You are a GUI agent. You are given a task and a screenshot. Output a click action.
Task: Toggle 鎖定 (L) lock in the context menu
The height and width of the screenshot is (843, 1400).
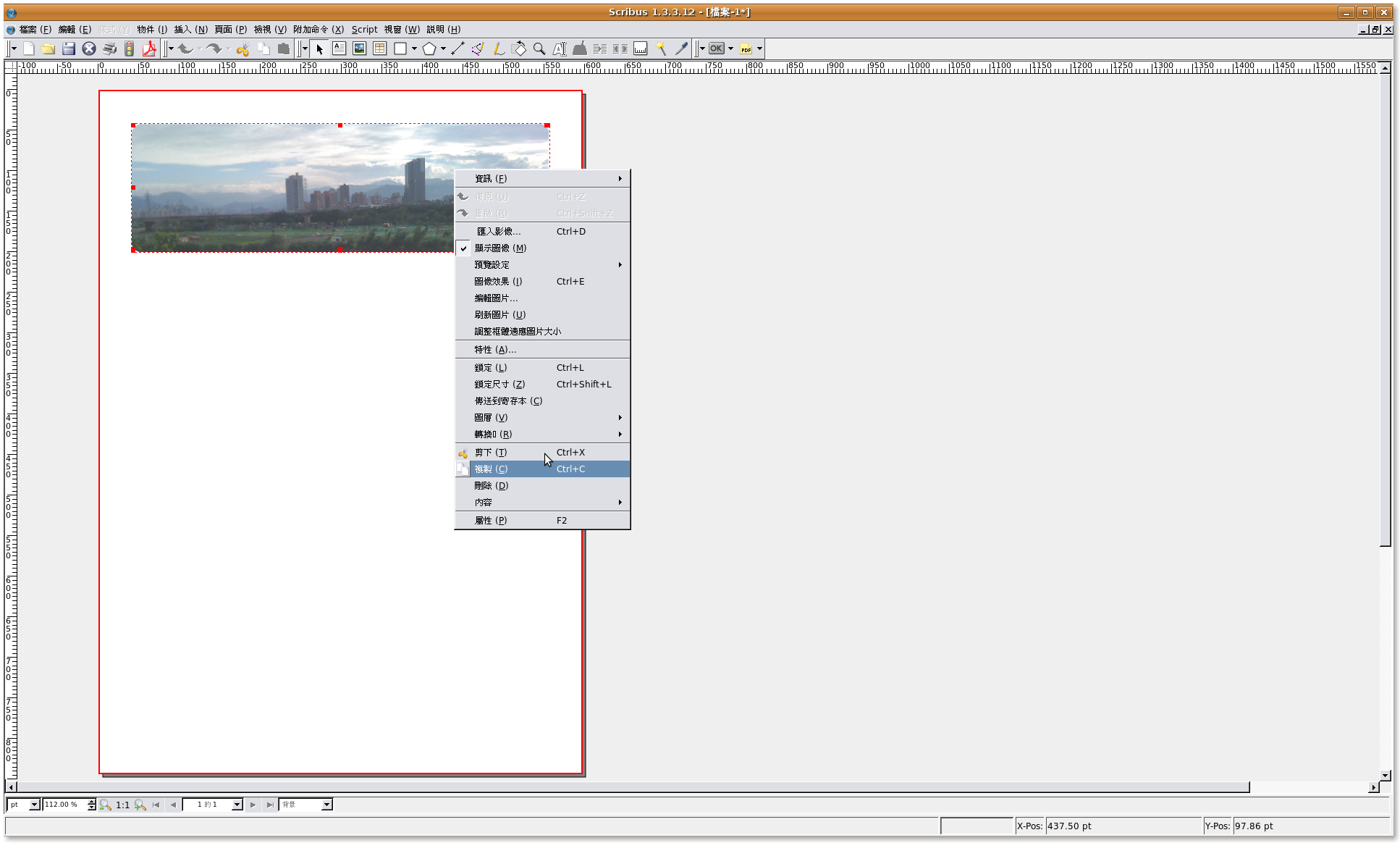point(491,367)
